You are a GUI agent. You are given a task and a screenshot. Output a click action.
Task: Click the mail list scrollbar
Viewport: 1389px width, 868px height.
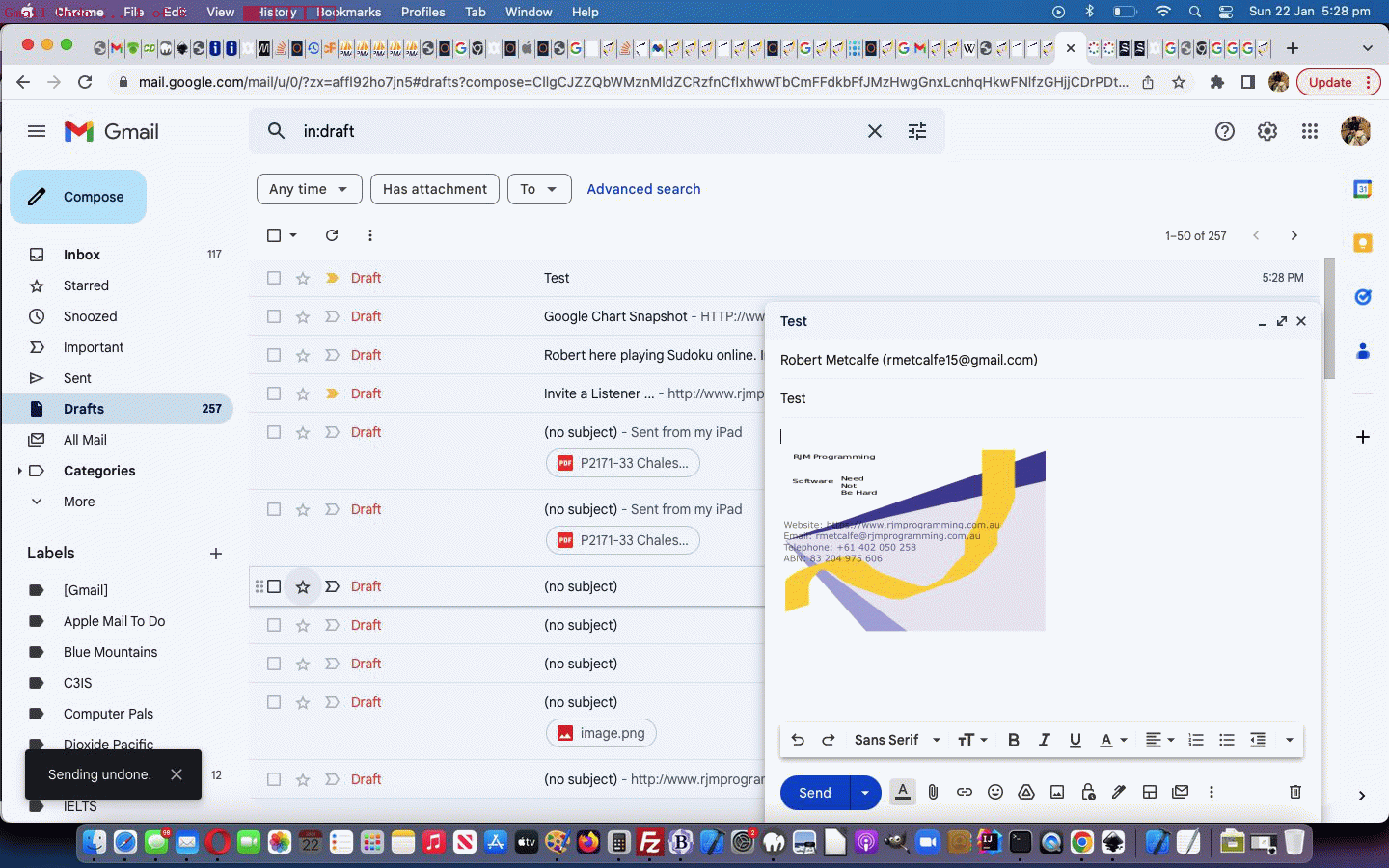(1330, 318)
